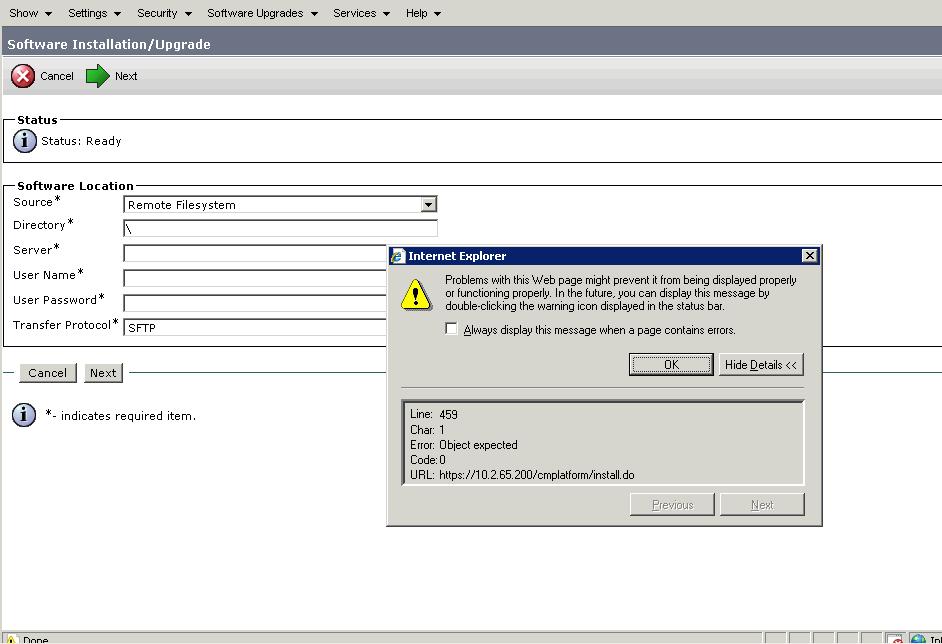Click into the User Name field

click(x=255, y=278)
